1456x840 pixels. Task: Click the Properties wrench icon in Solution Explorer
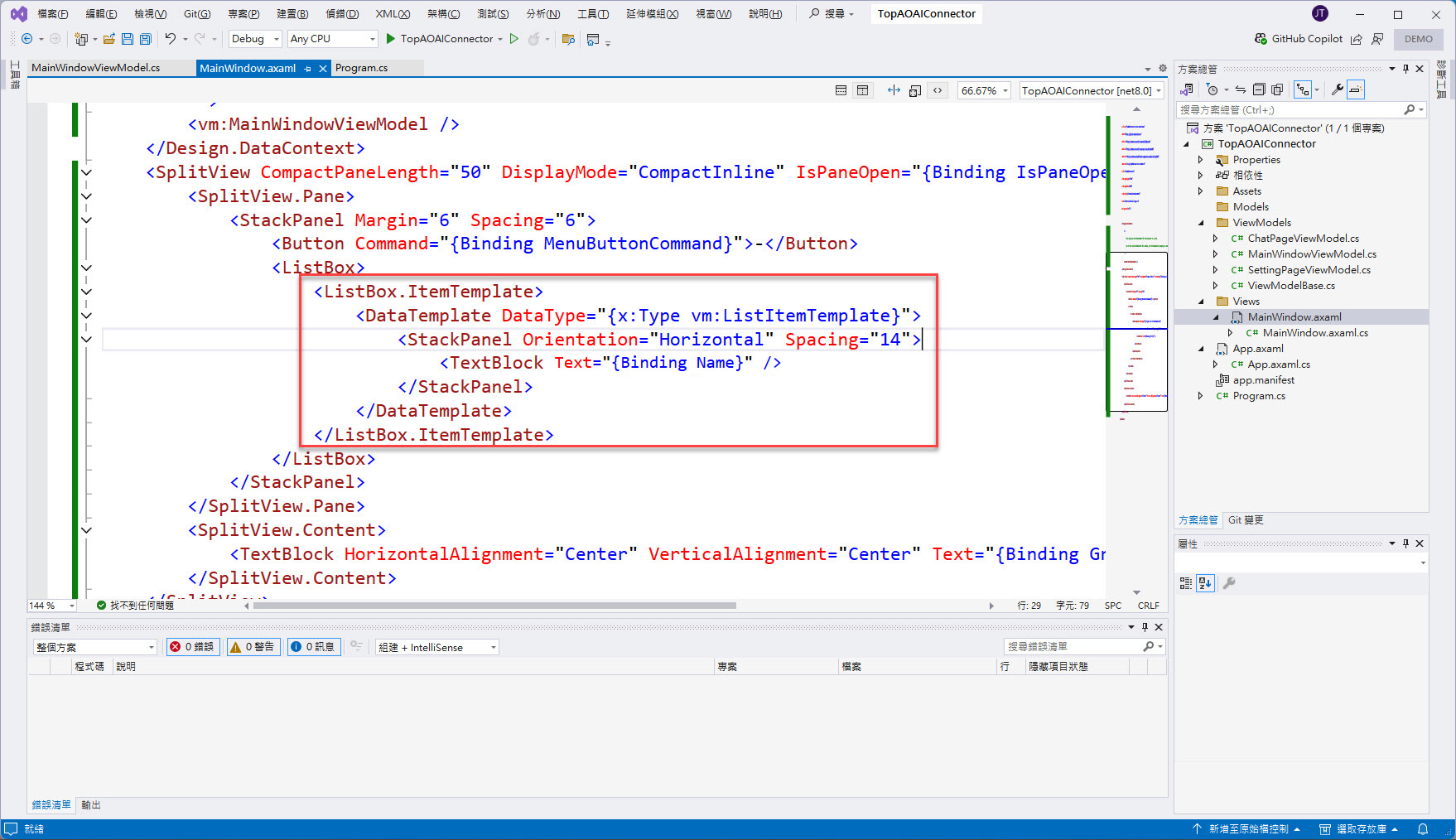pyautogui.click(x=1337, y=89)
